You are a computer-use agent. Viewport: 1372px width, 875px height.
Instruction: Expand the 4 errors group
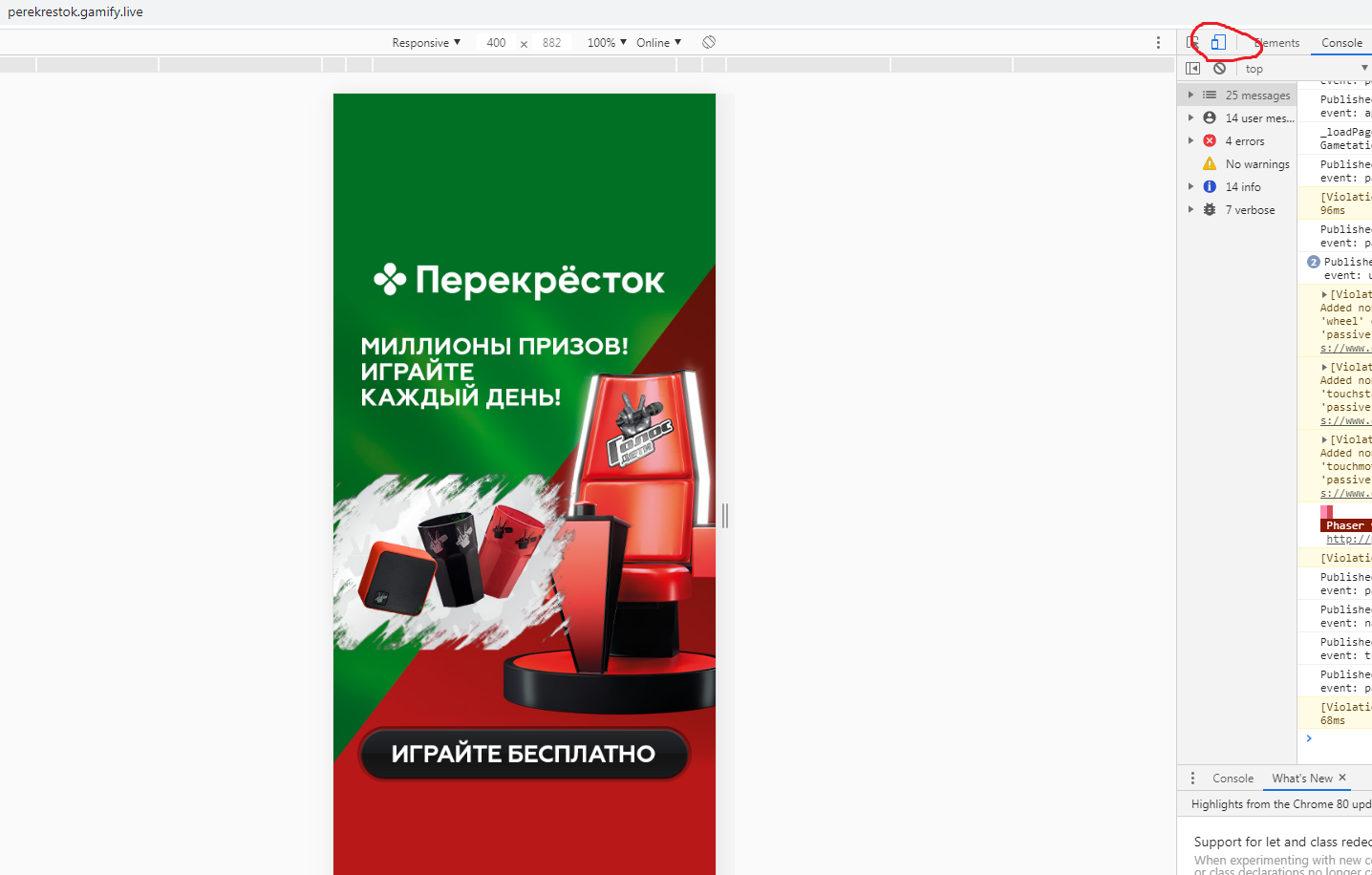point(1190,140)
